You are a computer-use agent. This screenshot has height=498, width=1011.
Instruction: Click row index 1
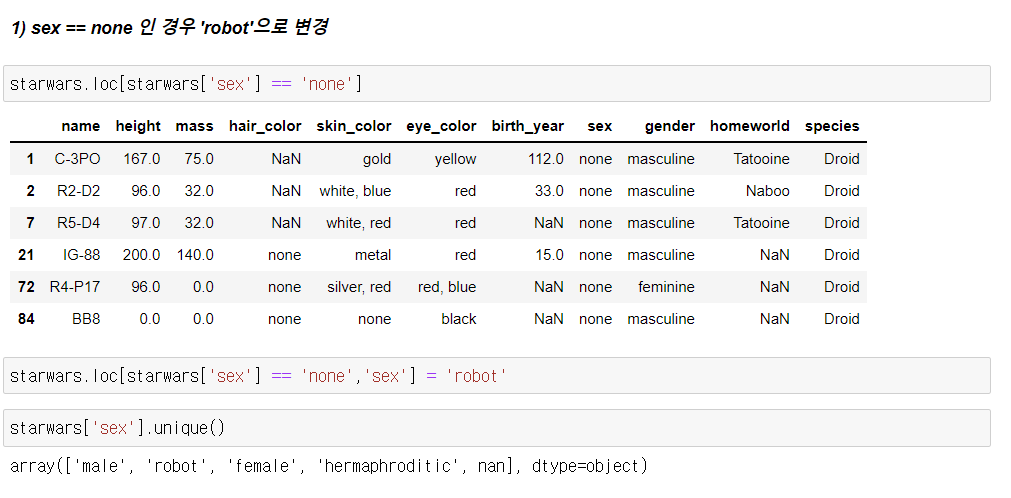tap(30, 159)
